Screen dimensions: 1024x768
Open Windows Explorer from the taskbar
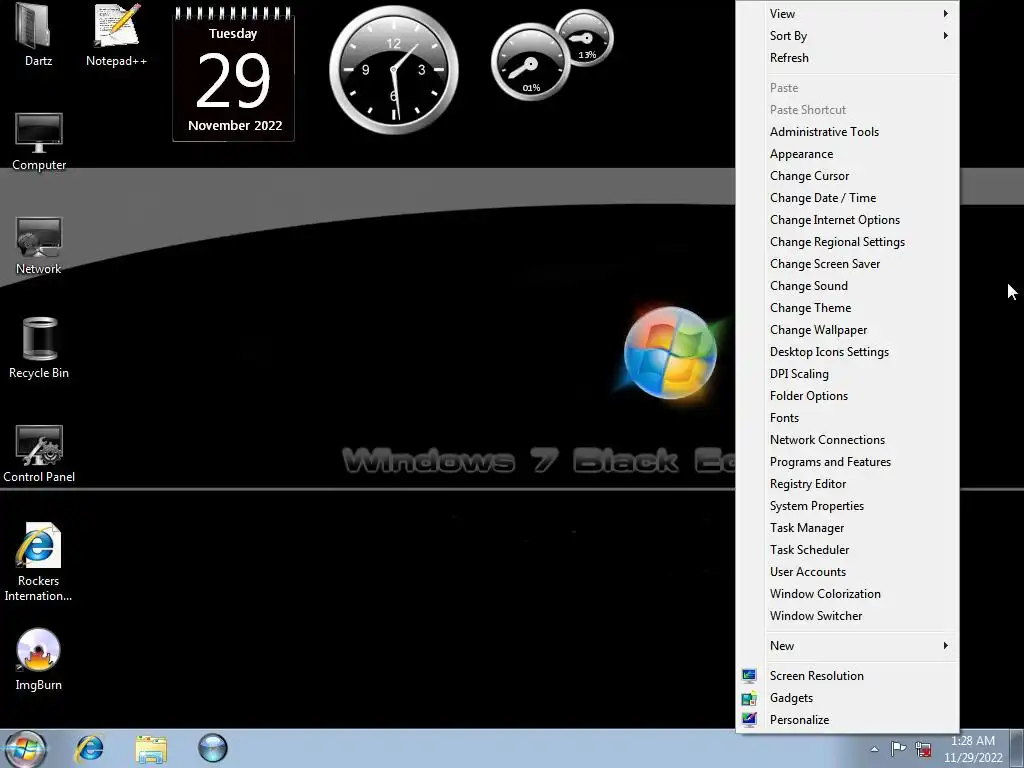click(x=151, y=748)
